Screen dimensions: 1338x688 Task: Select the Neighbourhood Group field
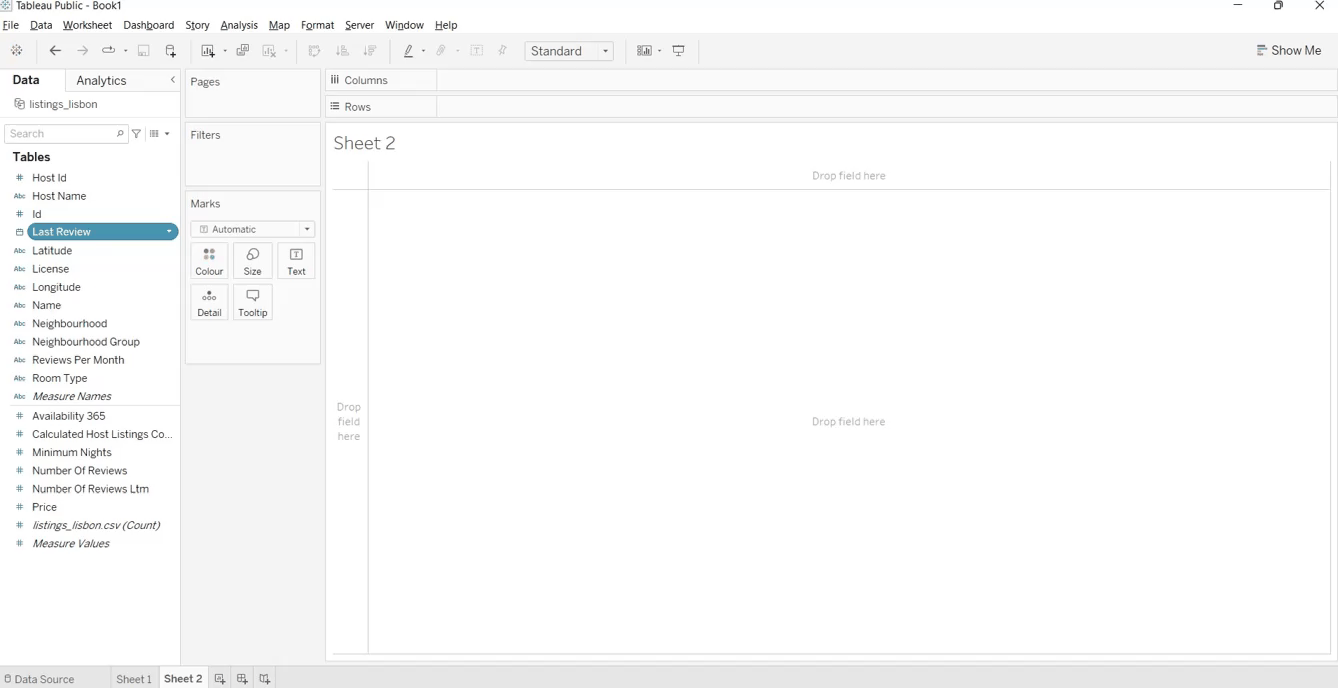tap(86, 342)
